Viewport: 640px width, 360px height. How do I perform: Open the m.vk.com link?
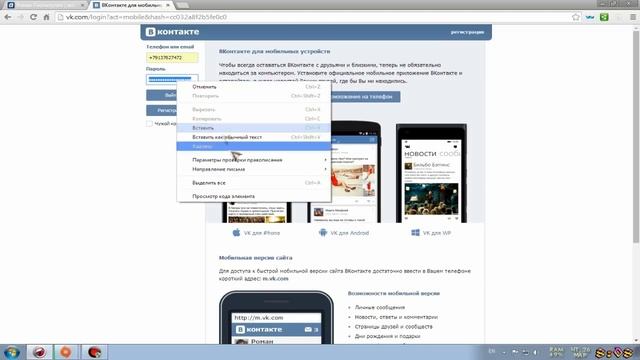pyautogui.click(x=275, y=278)
